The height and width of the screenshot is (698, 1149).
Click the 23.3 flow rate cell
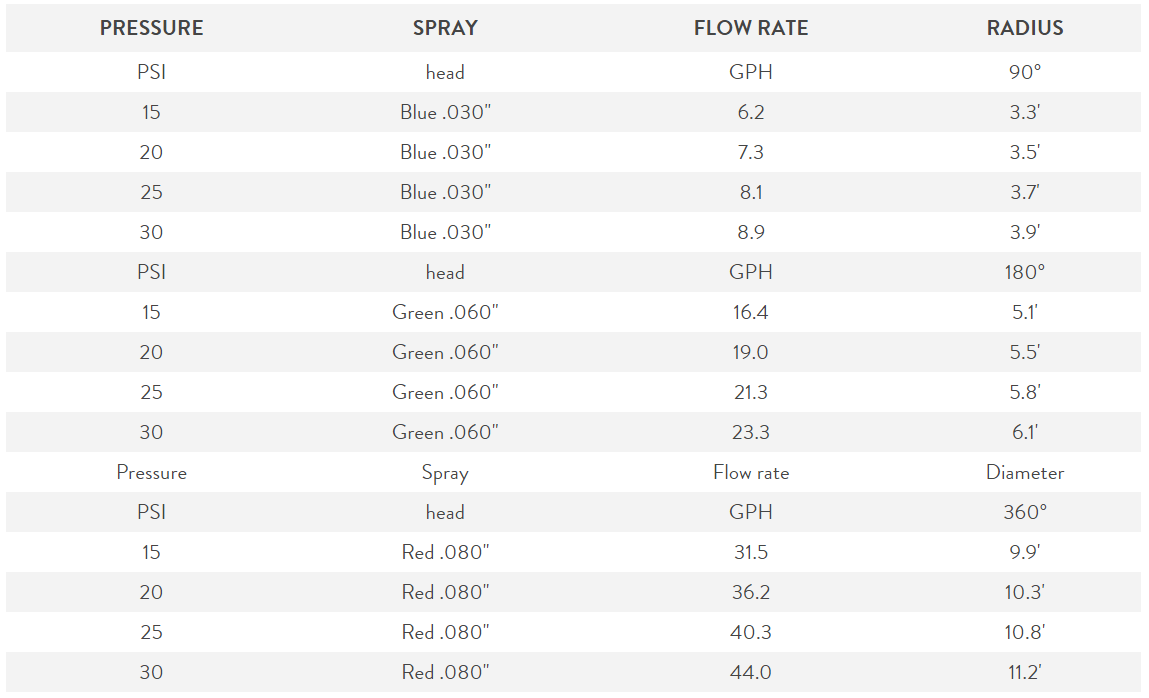(751, 432)
